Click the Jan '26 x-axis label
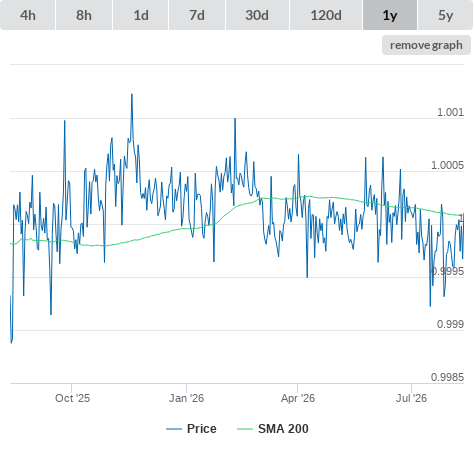 186,398
